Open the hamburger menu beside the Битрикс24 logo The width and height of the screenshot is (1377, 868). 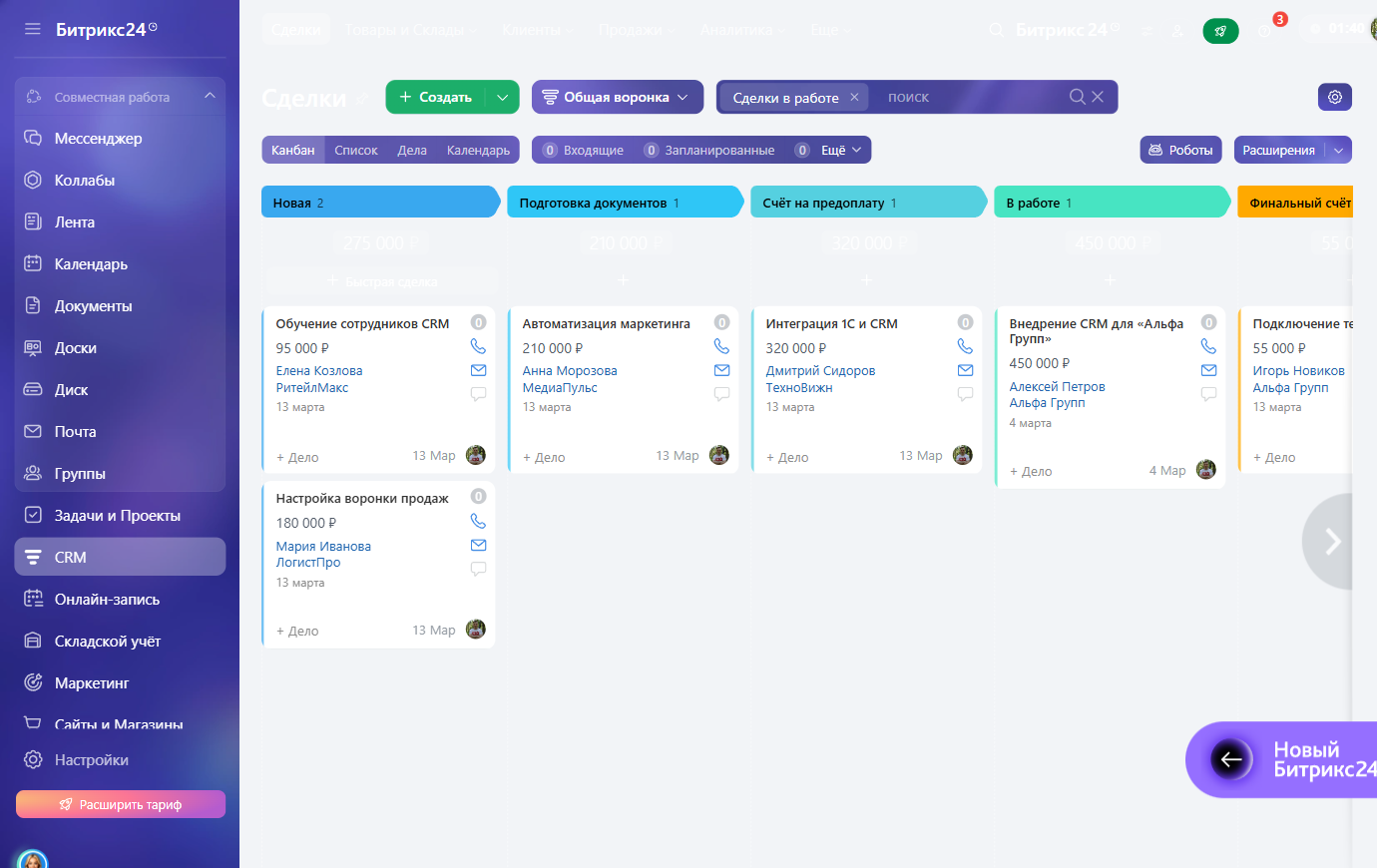33,29
